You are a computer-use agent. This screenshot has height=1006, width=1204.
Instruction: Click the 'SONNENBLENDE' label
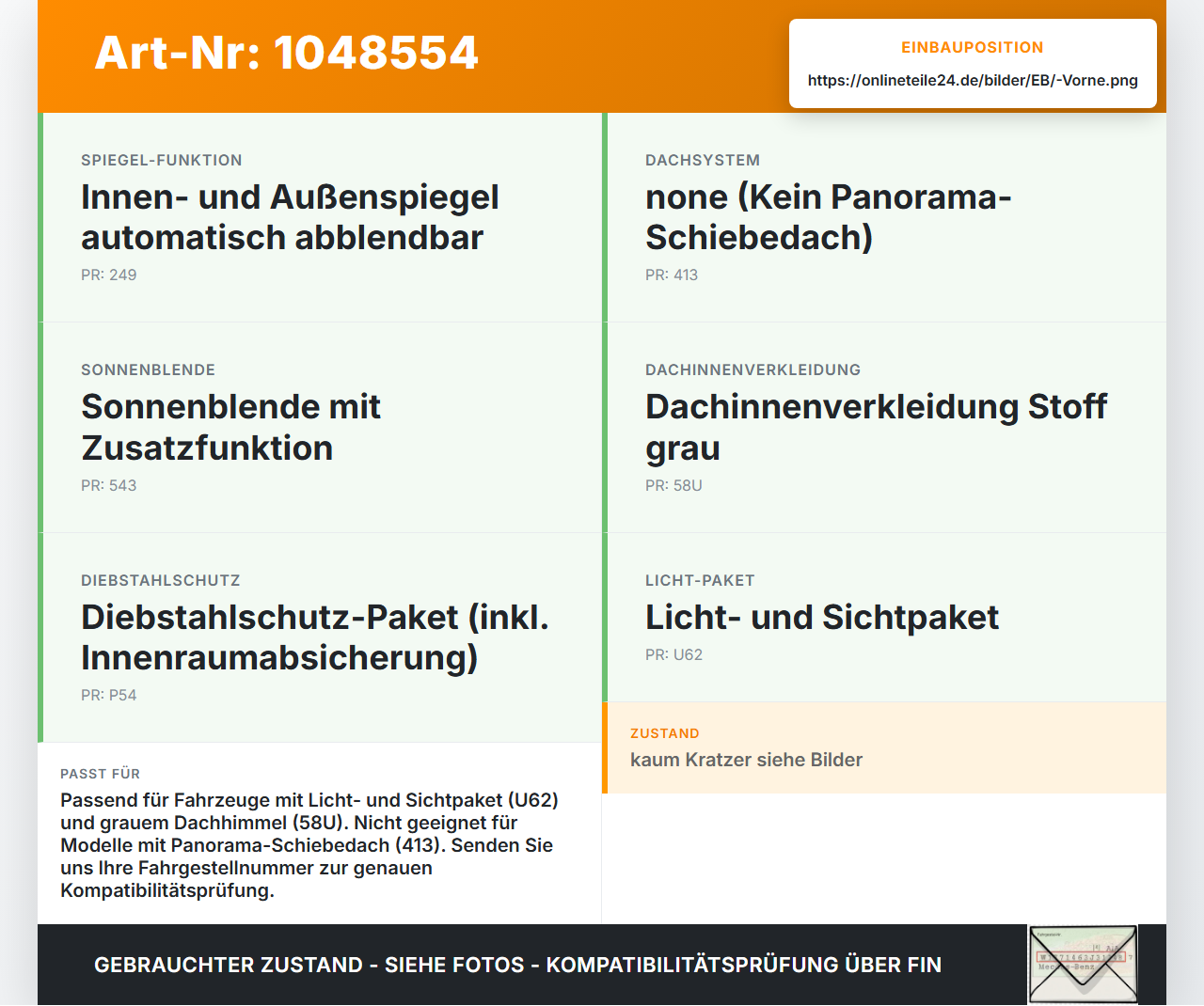click(x=149, y=369)
